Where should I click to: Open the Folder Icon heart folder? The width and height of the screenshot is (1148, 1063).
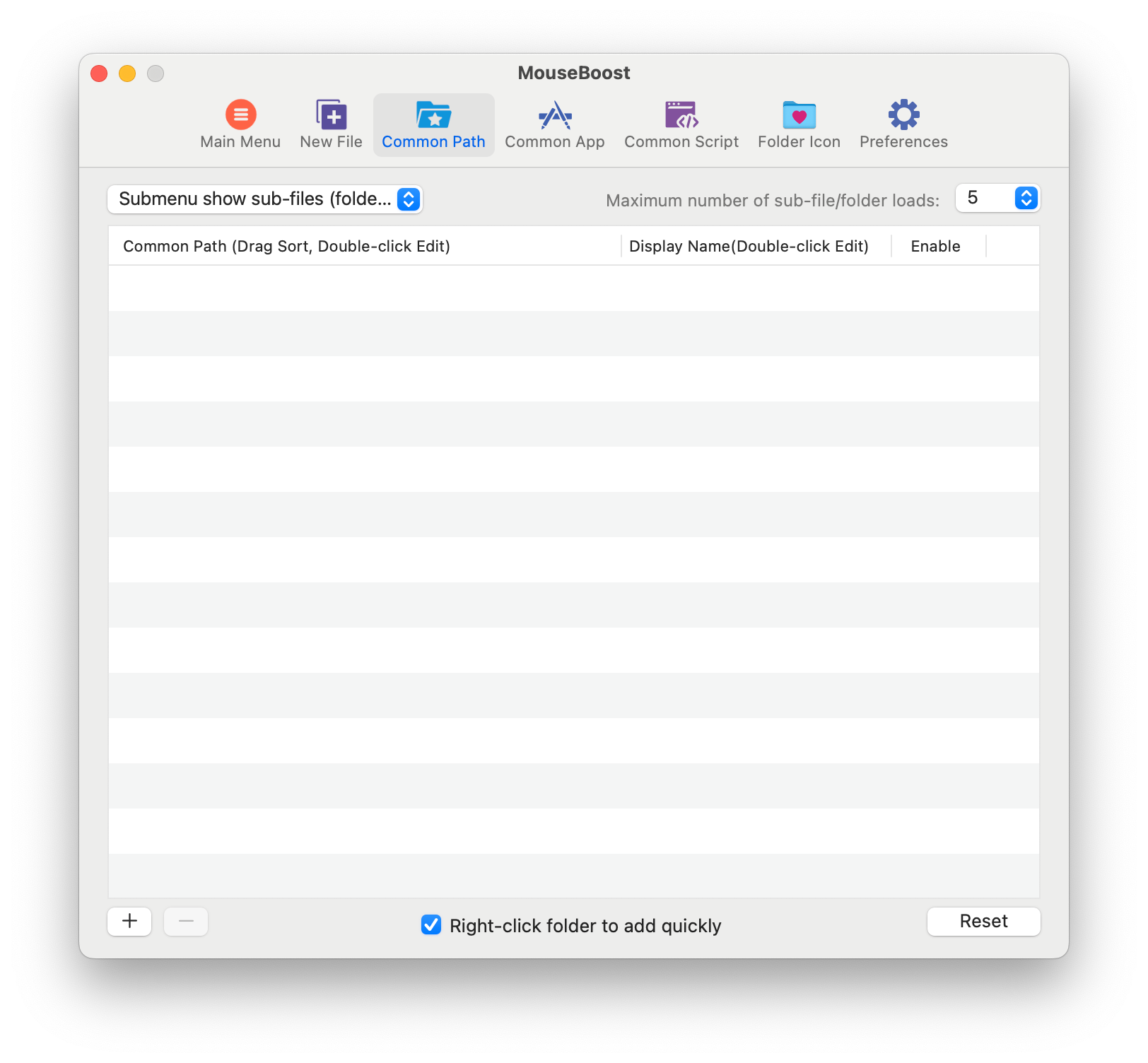(799, 114)
